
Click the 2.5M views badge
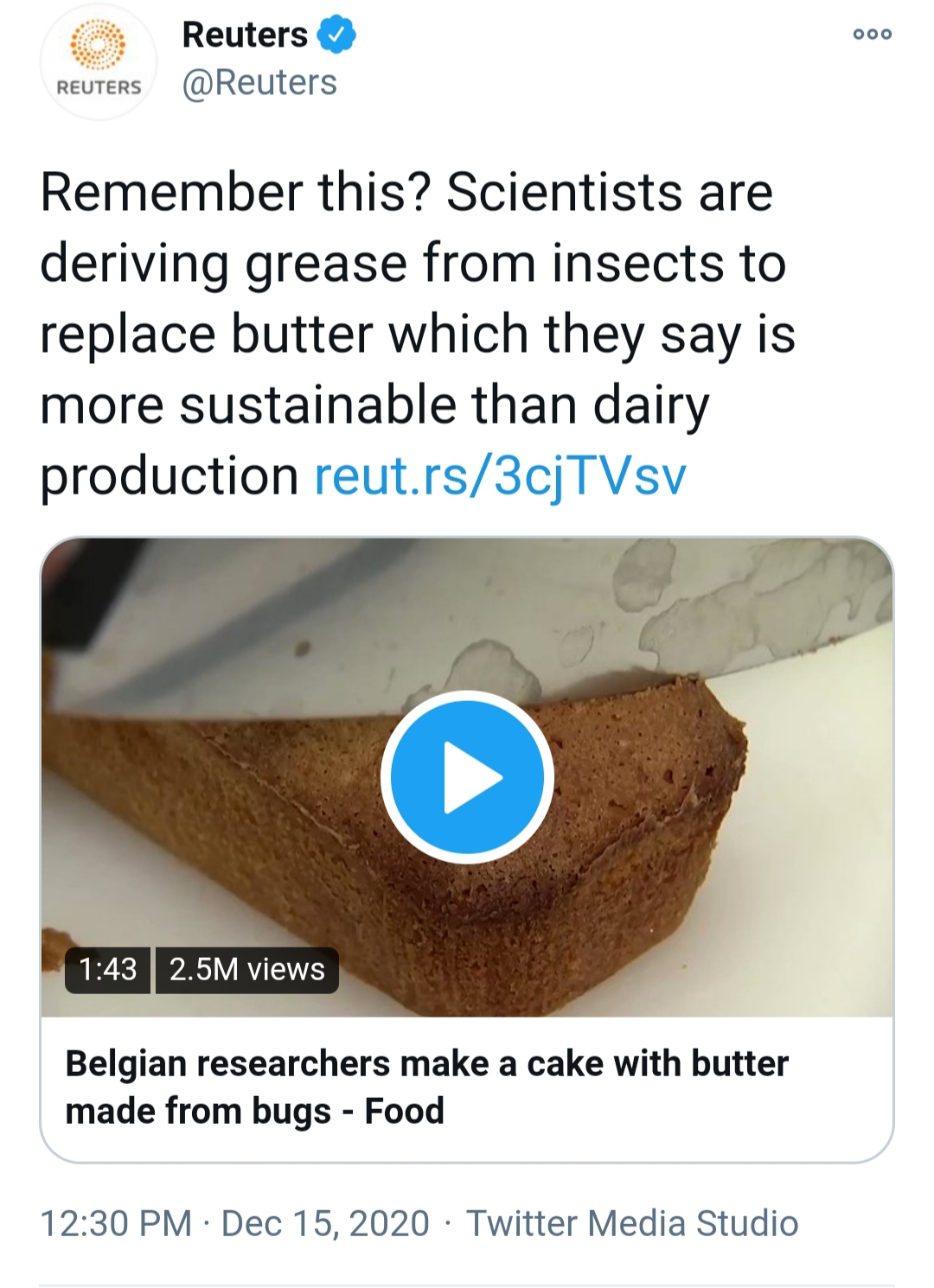(x=247, y=969)
